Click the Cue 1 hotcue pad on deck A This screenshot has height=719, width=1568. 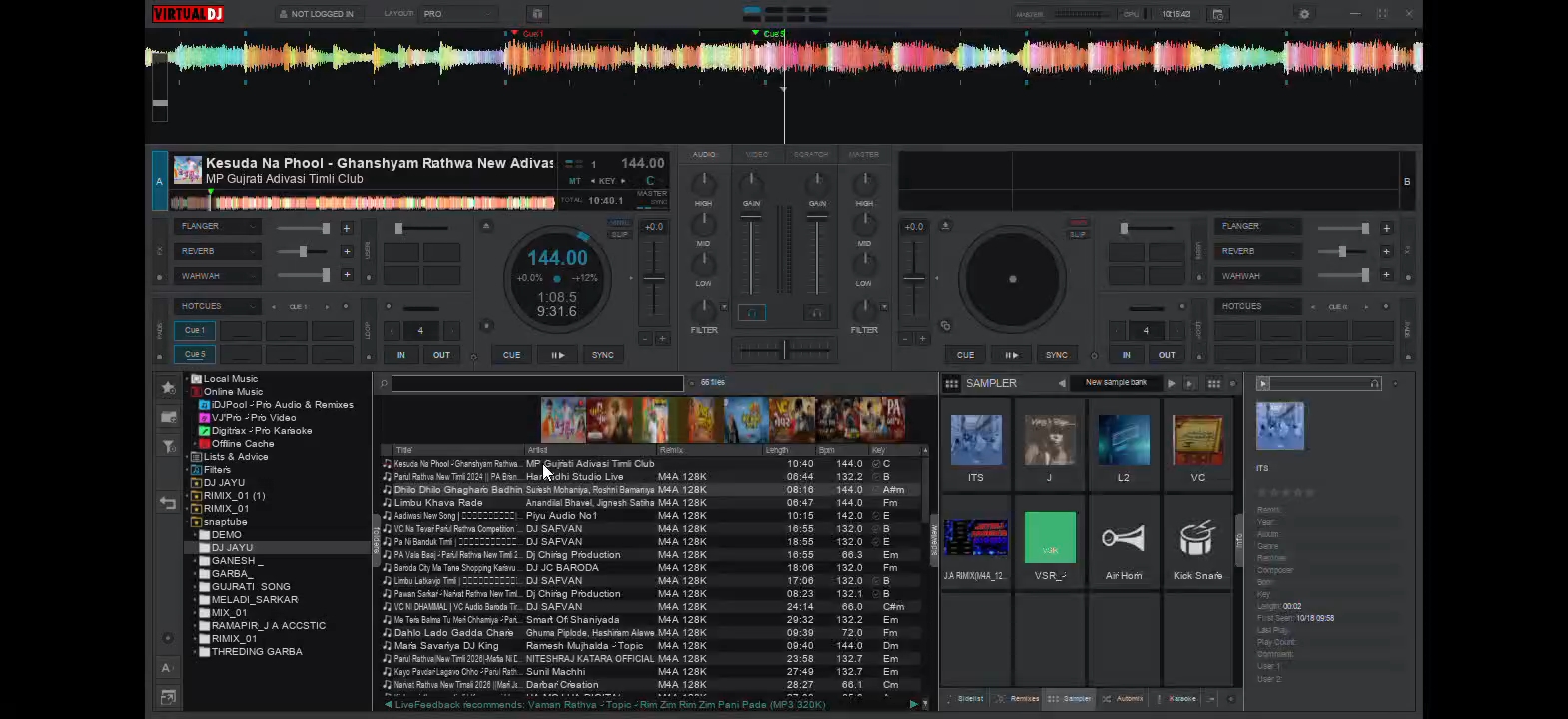coord(195,330)
